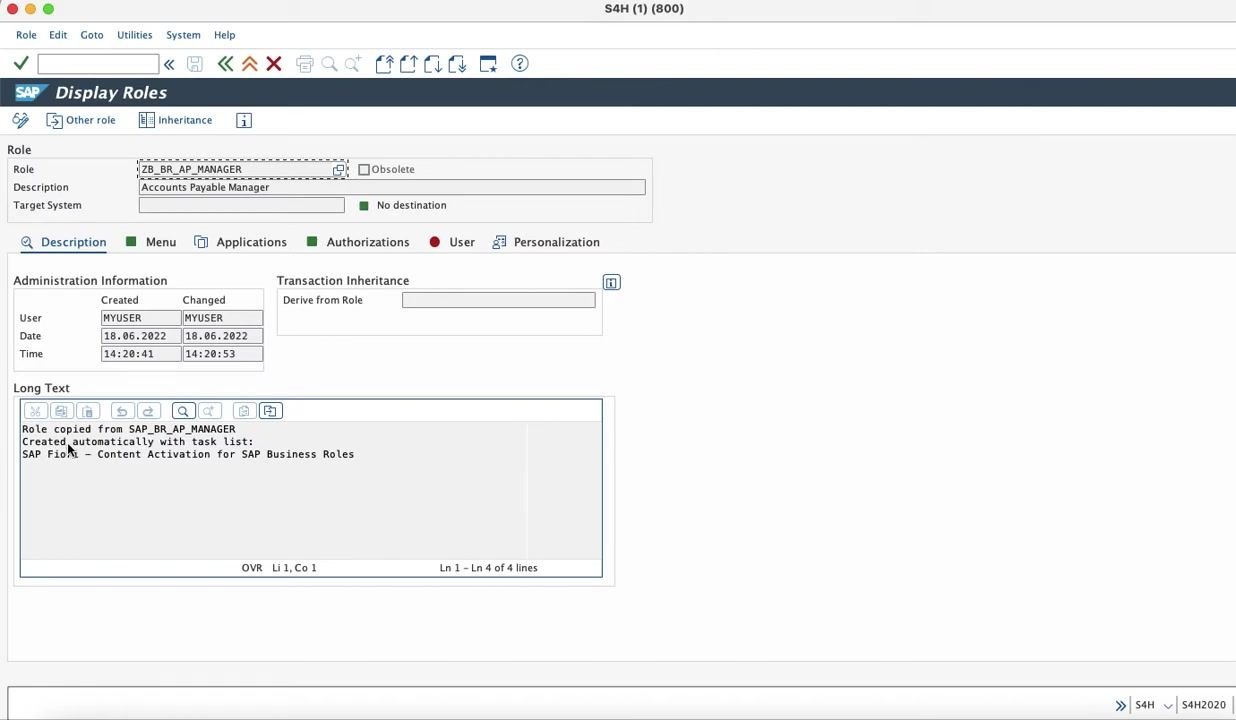The height and width of the screenshot is (720, 1236).
Task: Click the green Back arrow icon
Action: click(226, 64)
